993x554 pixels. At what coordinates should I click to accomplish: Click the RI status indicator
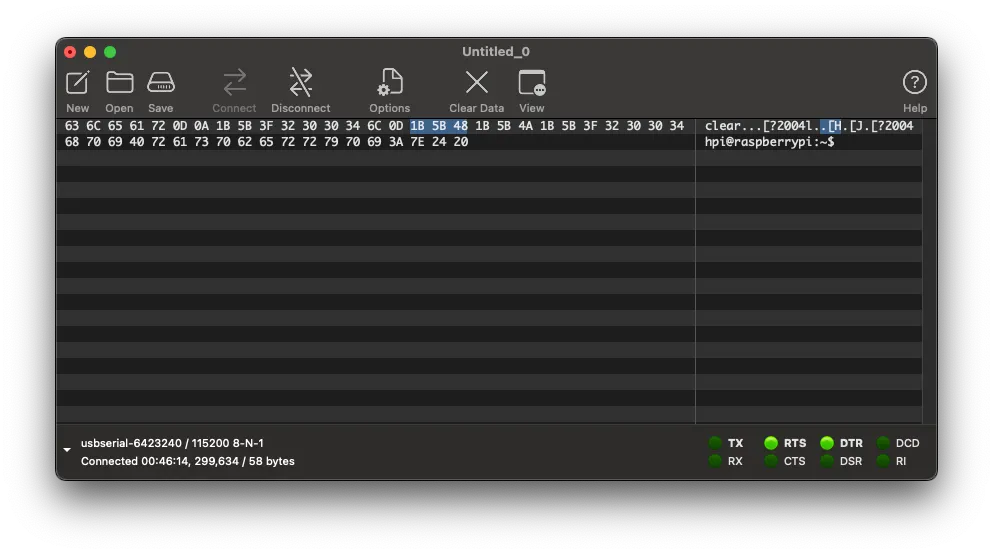[x=883, y=461]
